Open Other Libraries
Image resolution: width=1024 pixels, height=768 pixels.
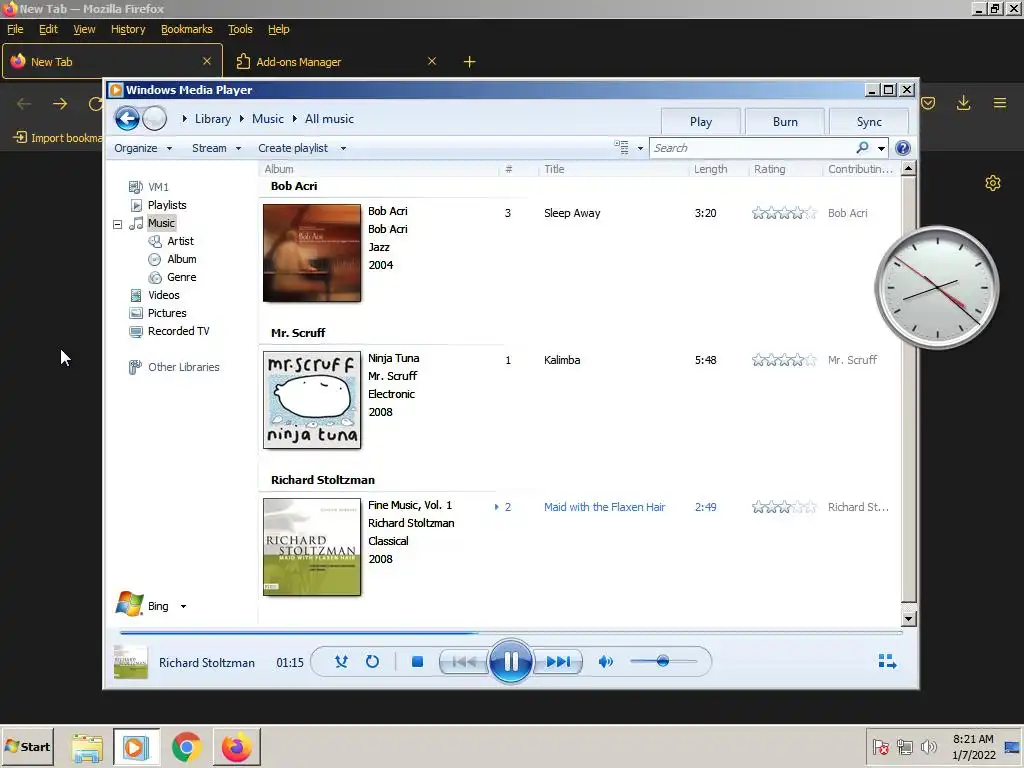pyautogui.click(x=174, y=367)
